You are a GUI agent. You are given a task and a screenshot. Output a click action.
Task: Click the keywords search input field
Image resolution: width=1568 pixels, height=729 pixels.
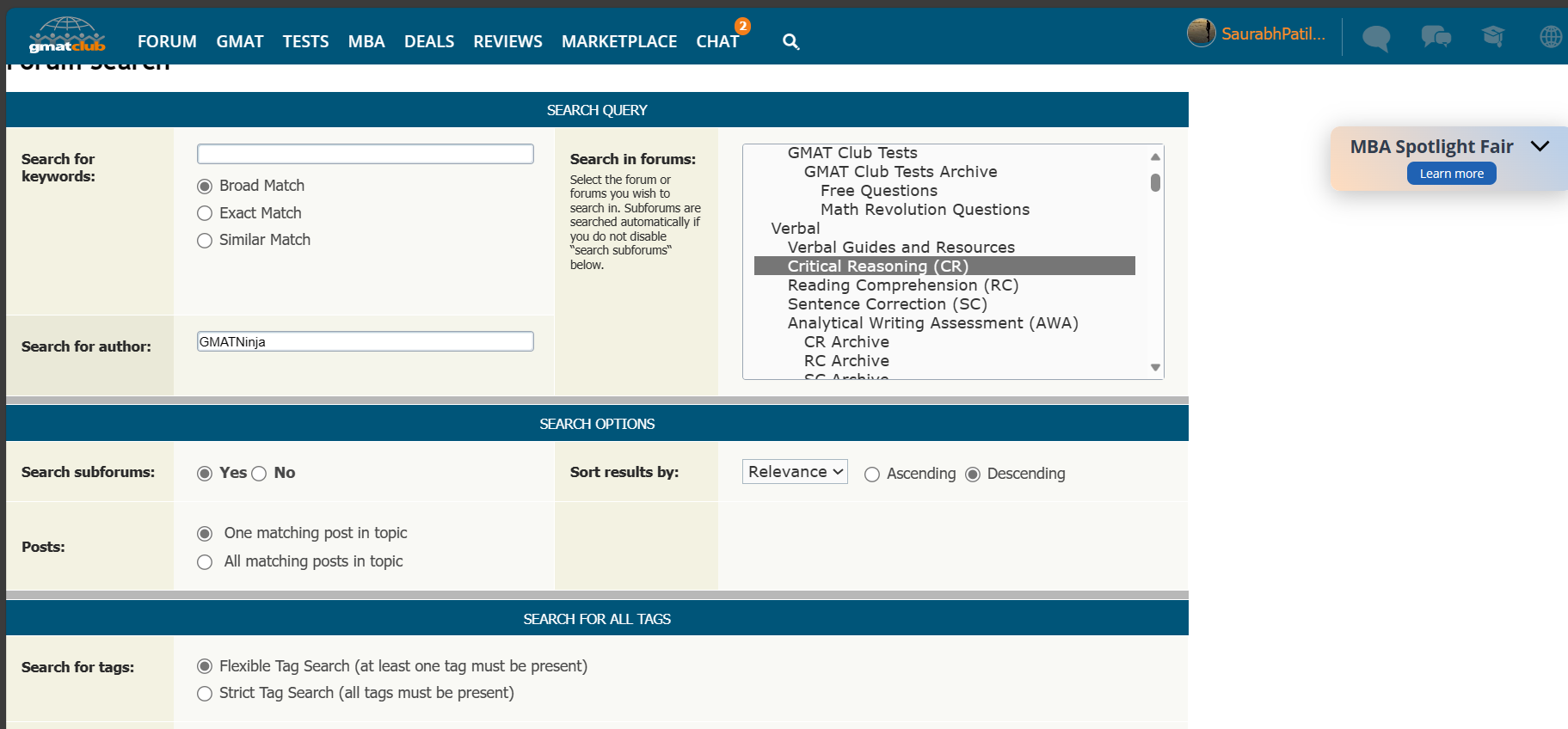[366, 154]
